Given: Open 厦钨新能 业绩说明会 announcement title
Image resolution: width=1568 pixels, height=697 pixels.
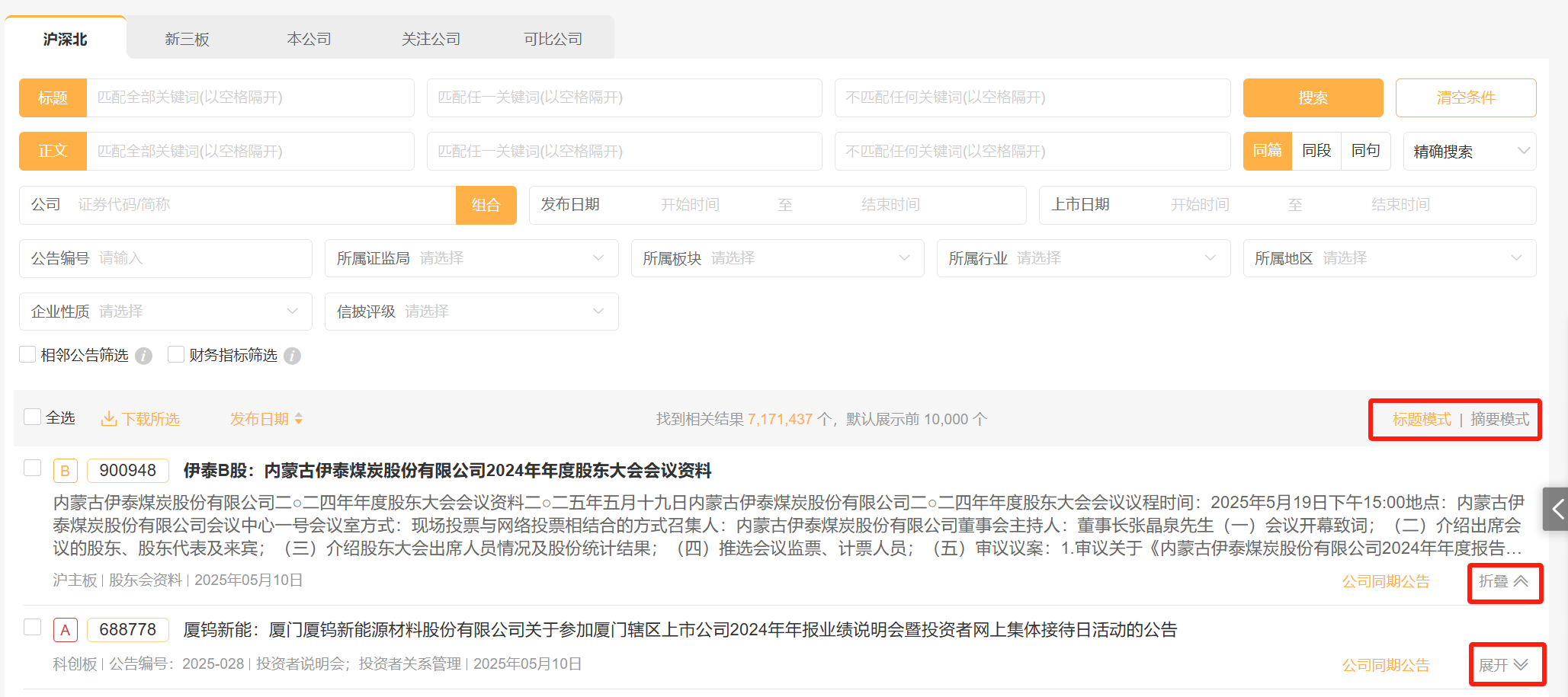Looking at the screenshot, I should coord(681,630).
